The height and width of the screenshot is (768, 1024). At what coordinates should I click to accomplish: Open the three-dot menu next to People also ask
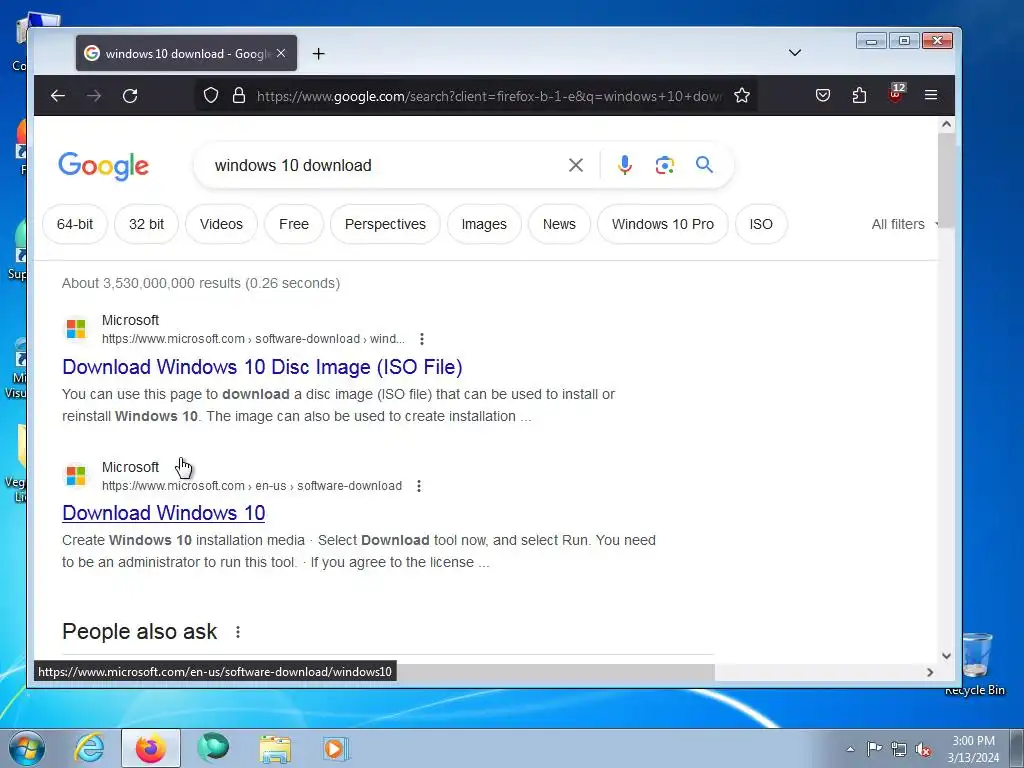[x=238, y=632]
